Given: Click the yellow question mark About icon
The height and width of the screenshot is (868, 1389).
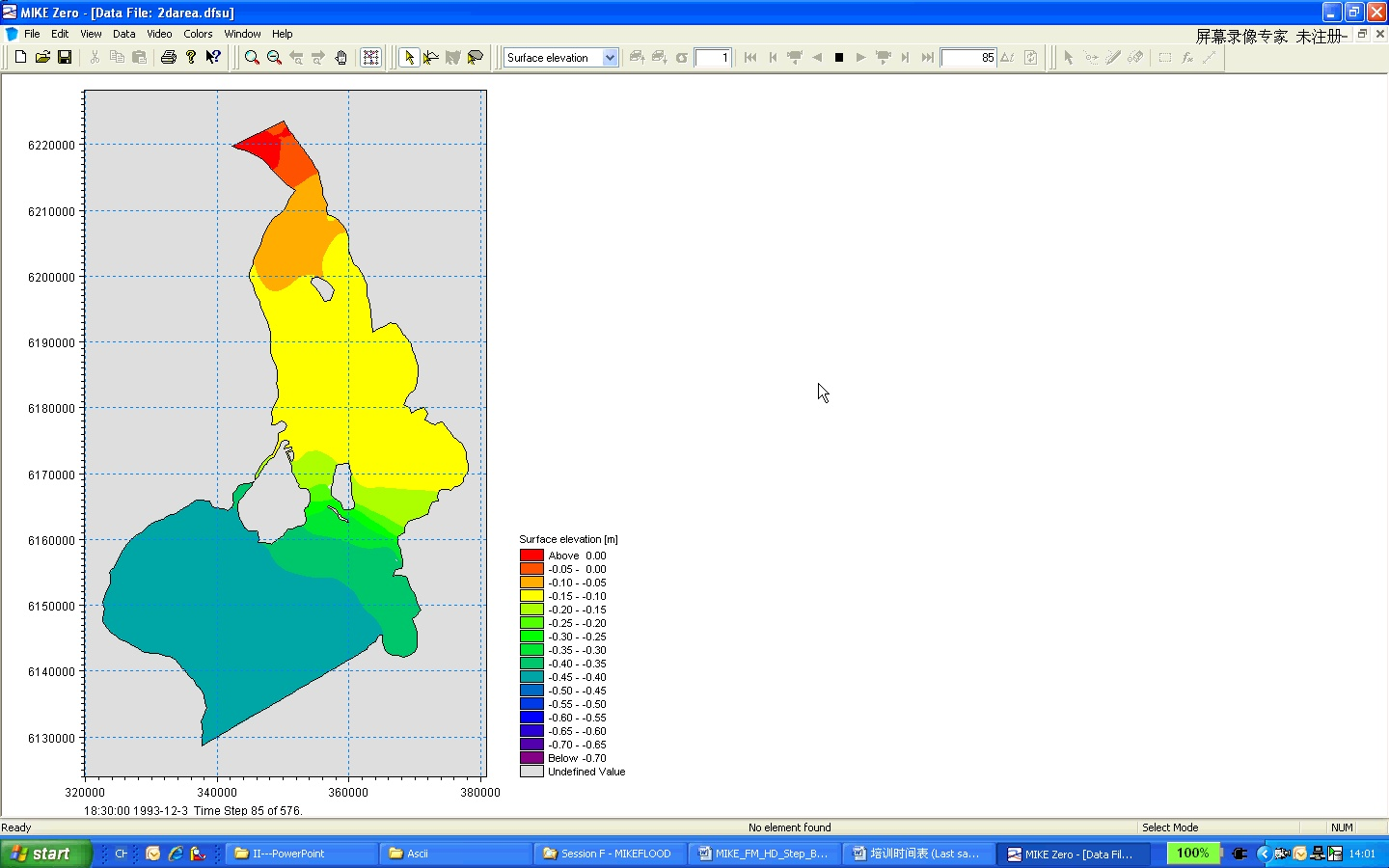Looking at the screenshot, I should click(191, 58).
